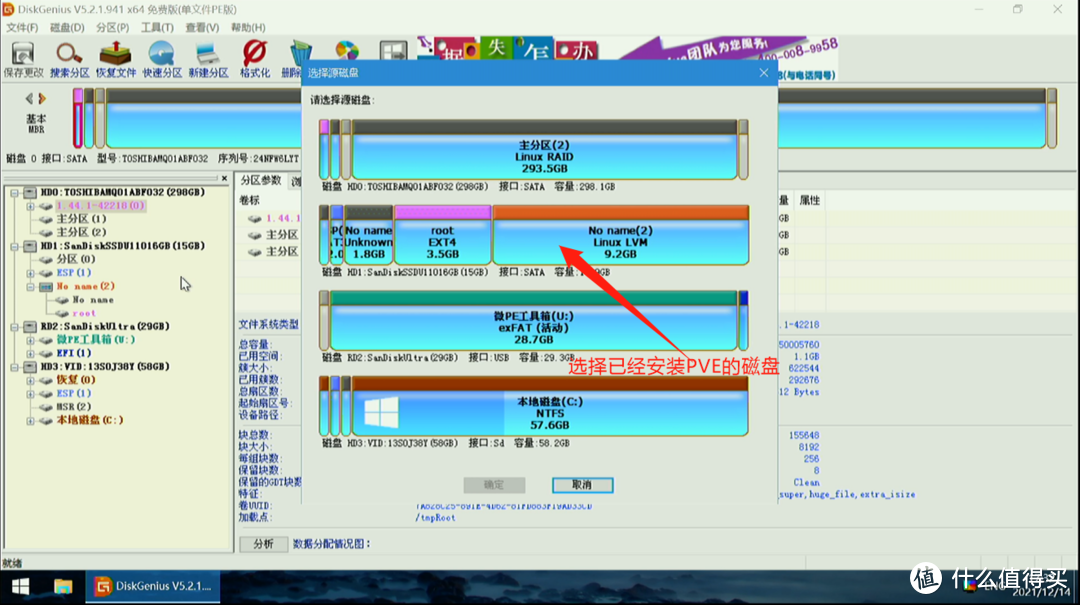Screen dimensions: 1080x605
Task: Click the 取消 button in dialog
Action: [582, 485]
